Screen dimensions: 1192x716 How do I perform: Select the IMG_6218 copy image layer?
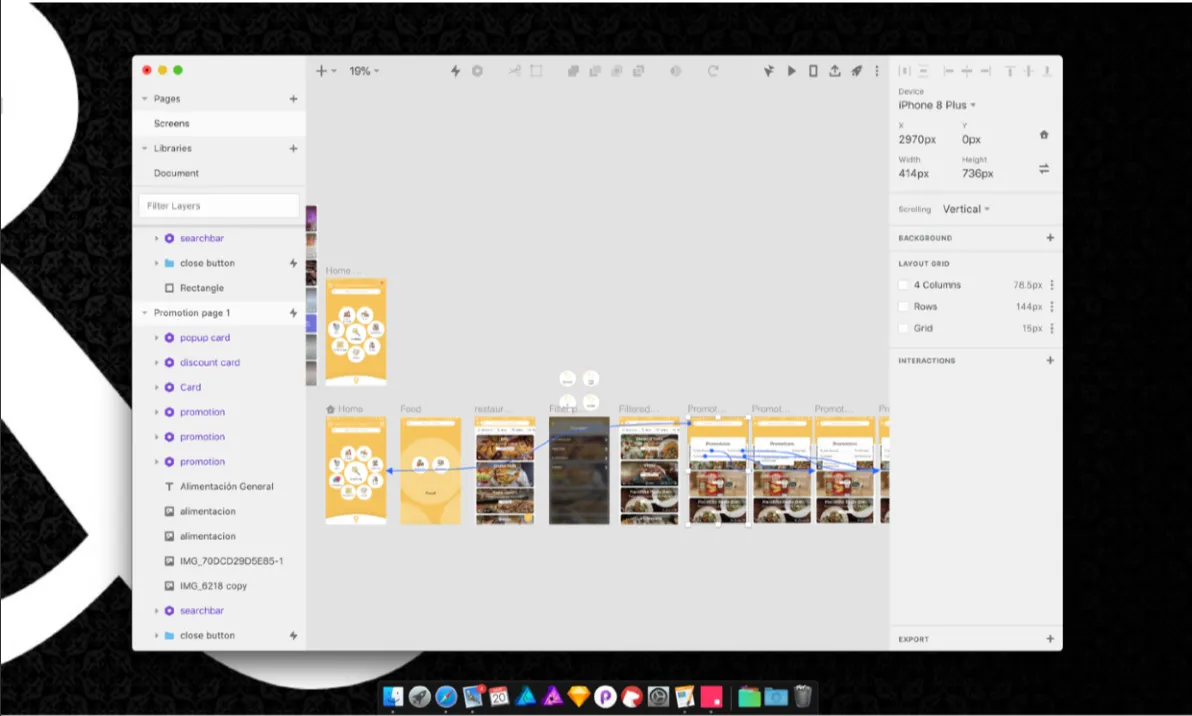pyautogui.click(x=219, y=586)
